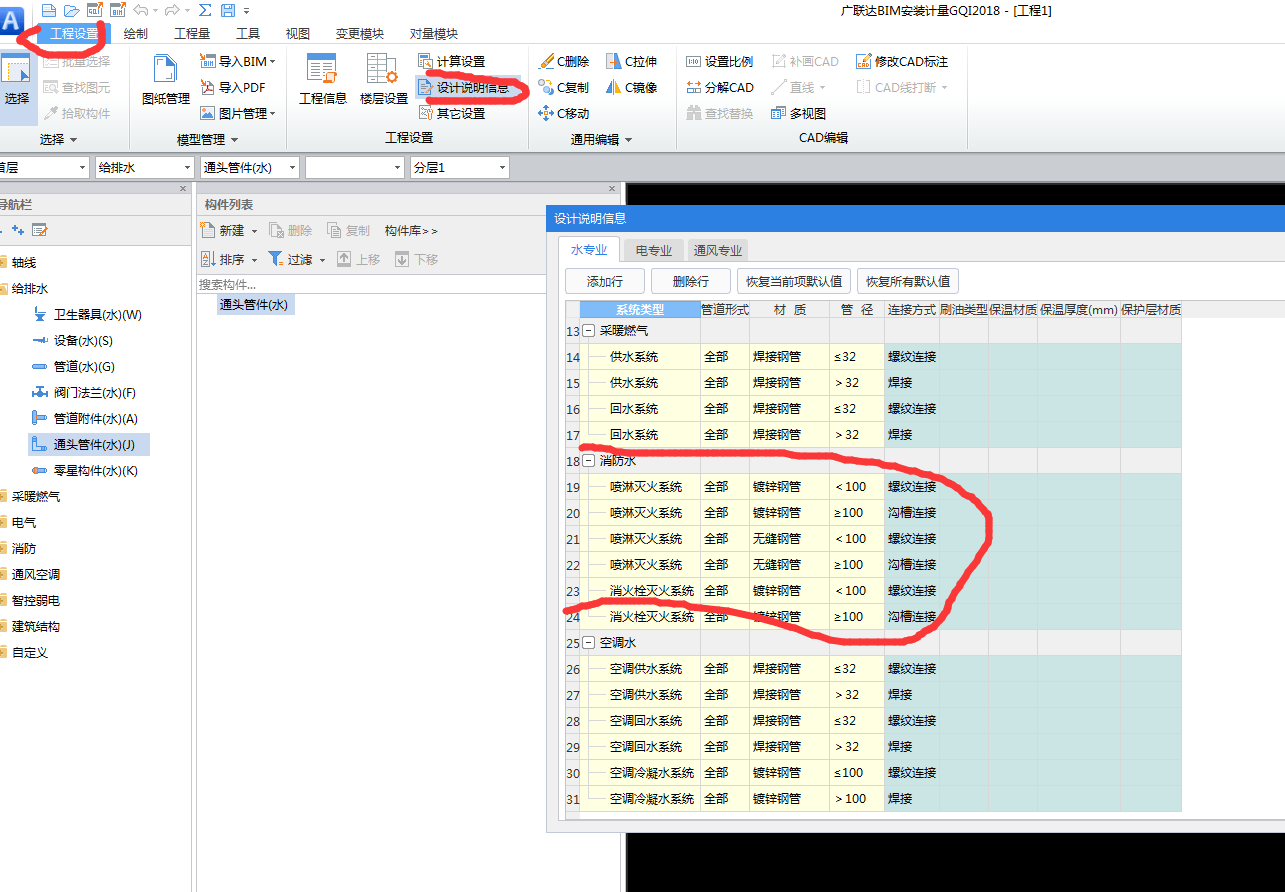1285x892 pixels.
Task: Select the C删除 delete tool
Action: click(x=564, y=61)
